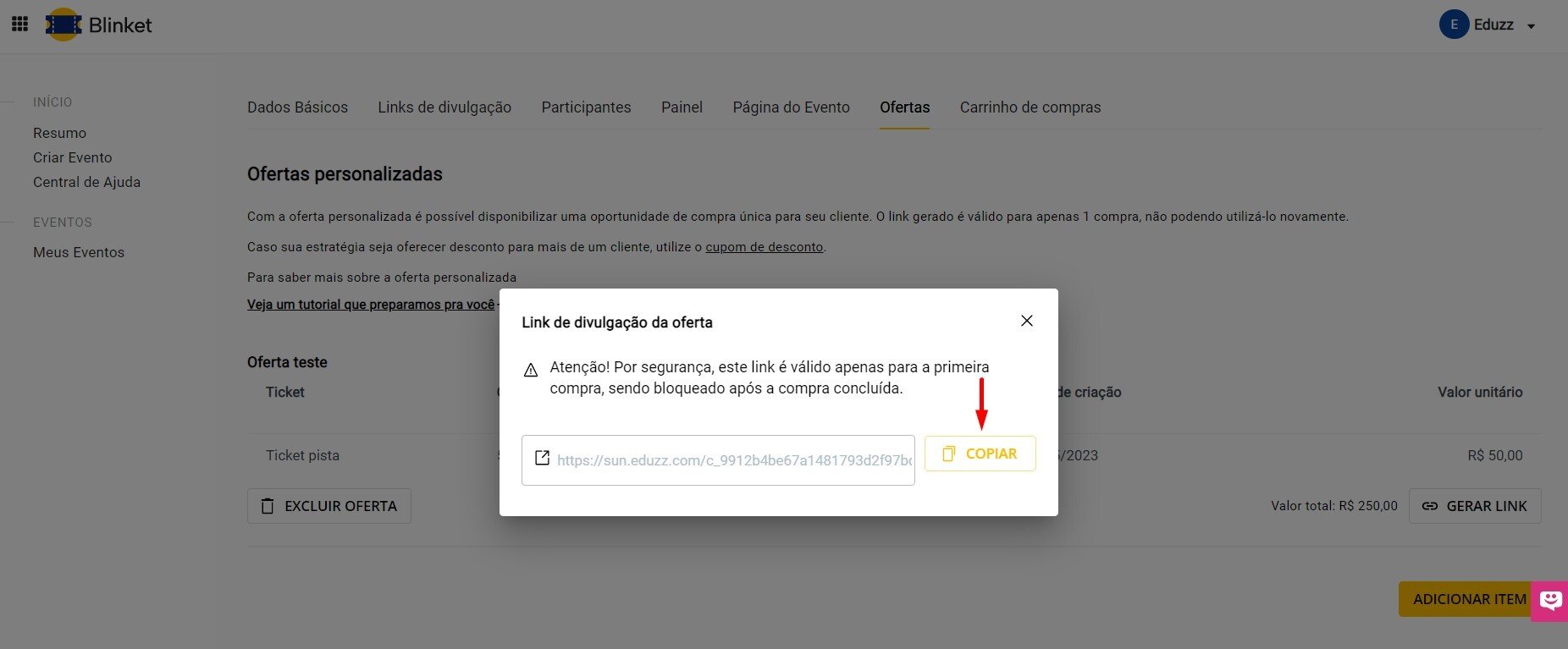
Task: Open the cupom de desconto link
Action: click(764, 247)
